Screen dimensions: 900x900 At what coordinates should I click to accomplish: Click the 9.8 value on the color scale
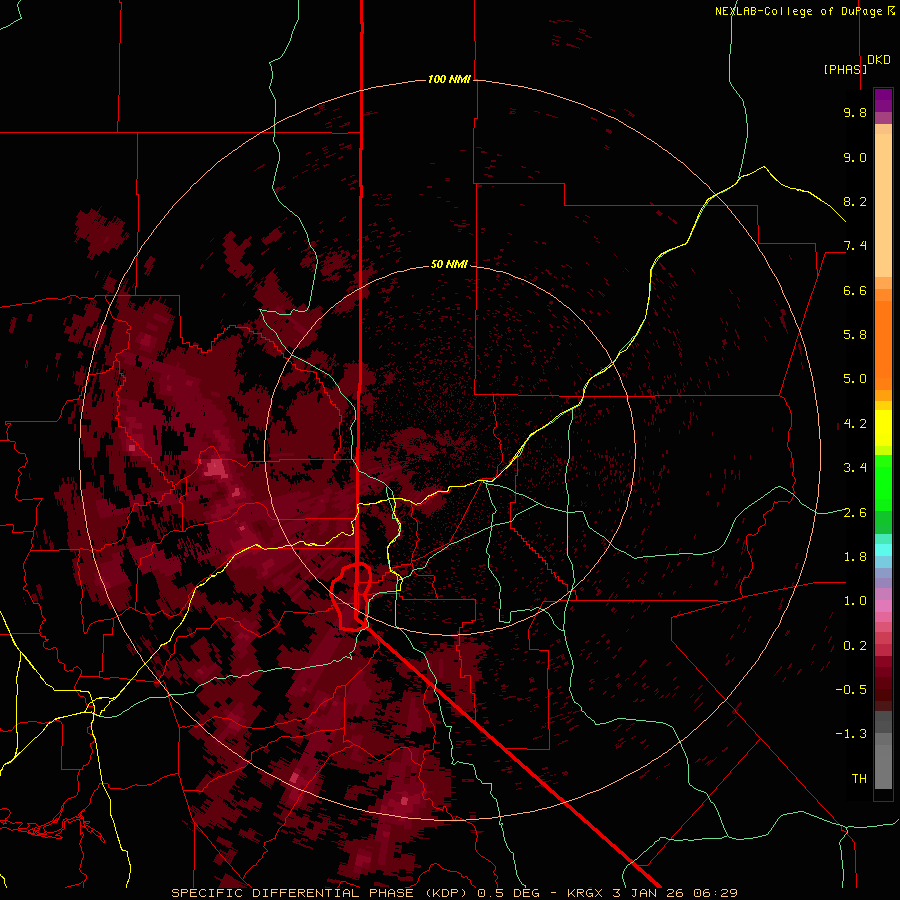coord(855,112)
